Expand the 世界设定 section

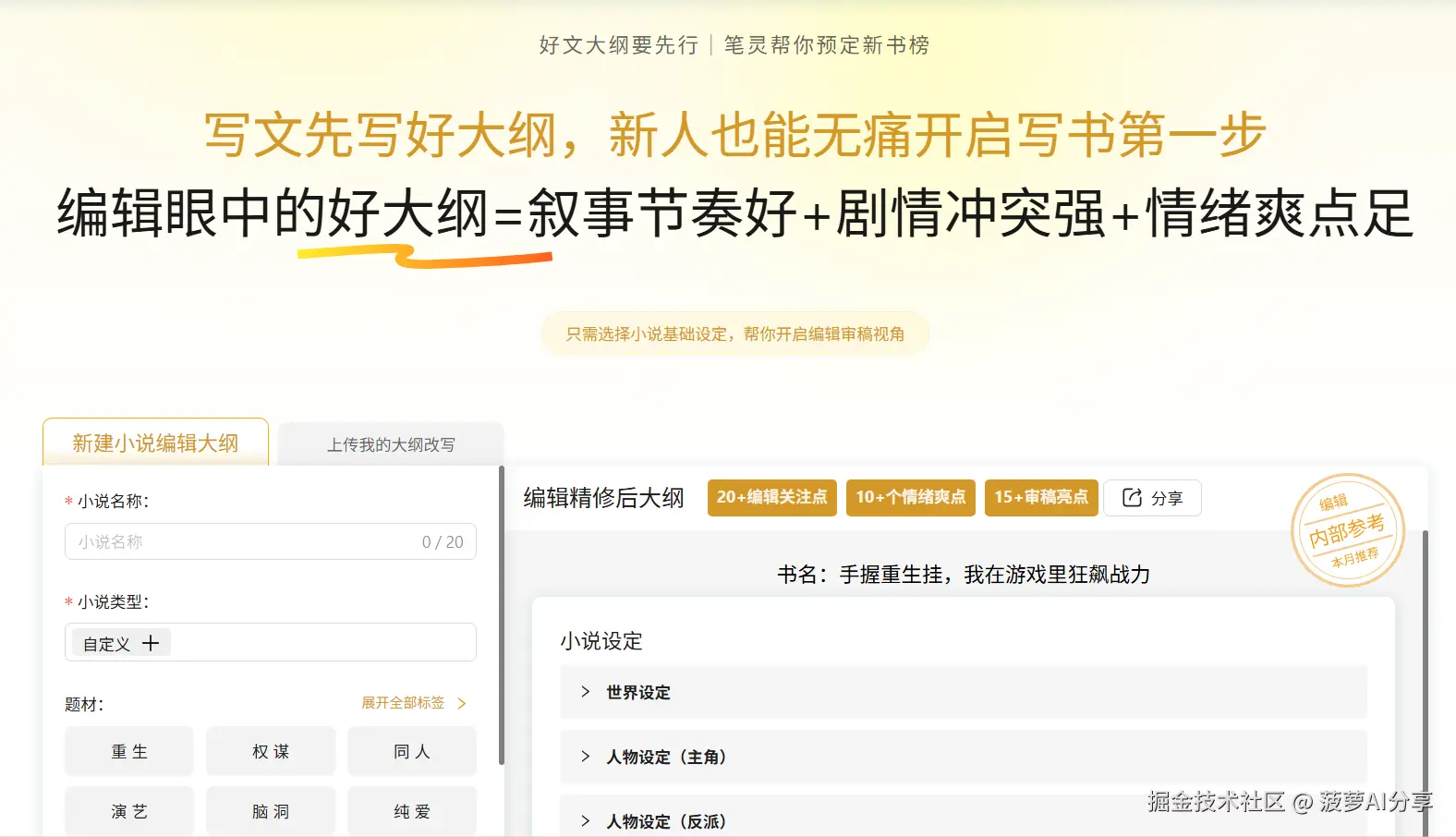(963, 692)
